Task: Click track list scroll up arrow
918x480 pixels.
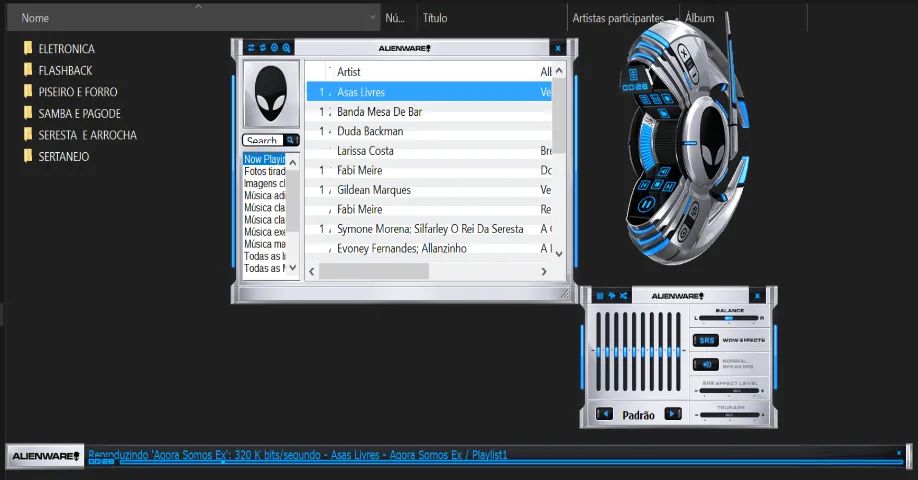Action: 559,71
